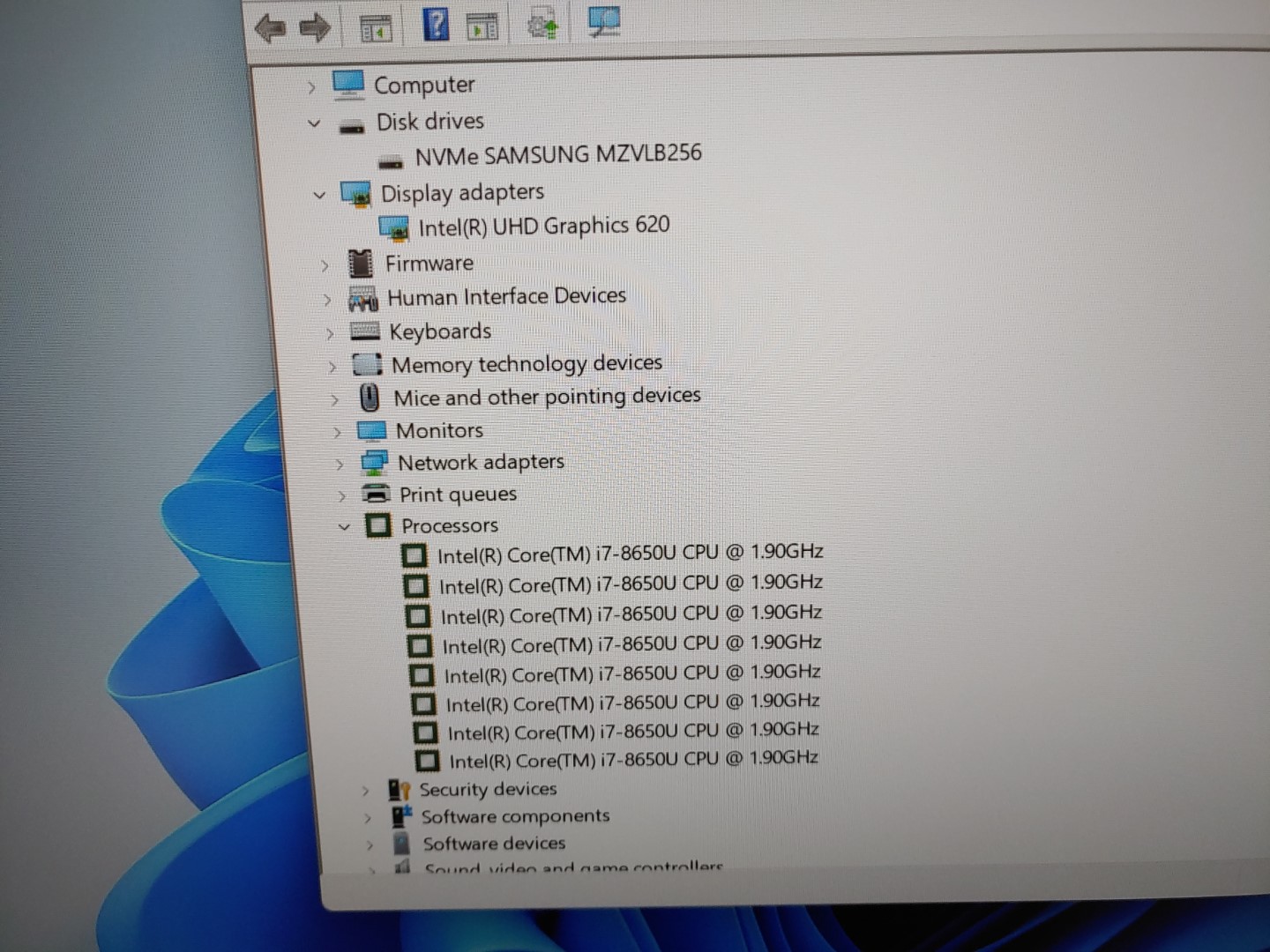The image size is (1270, 952).
Task: Select the Print queues printer icon
Action: [x=376, y=494]
